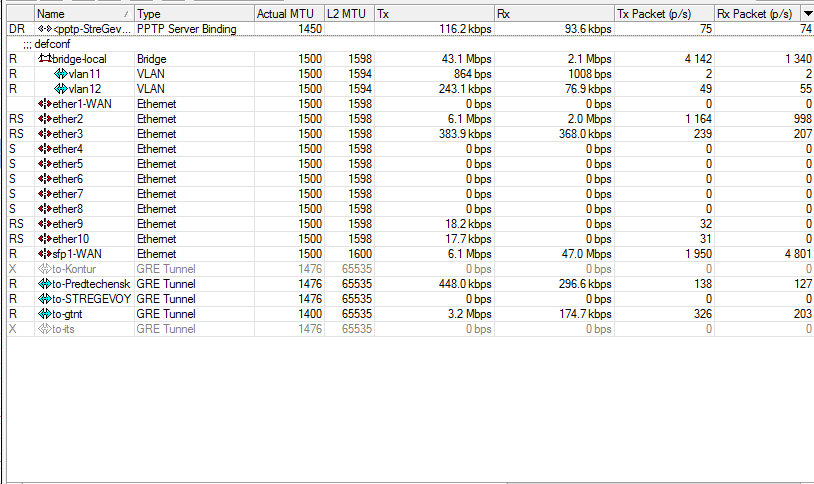814x484 pixels.
Task: Click the ether7 ethernet icon
Action: [x=45, y=194]
